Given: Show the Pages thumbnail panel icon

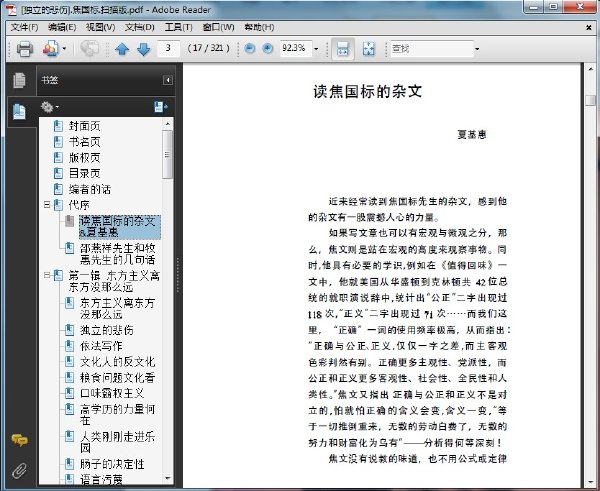Looking at the screenshot, I should (x=20, y=80).
